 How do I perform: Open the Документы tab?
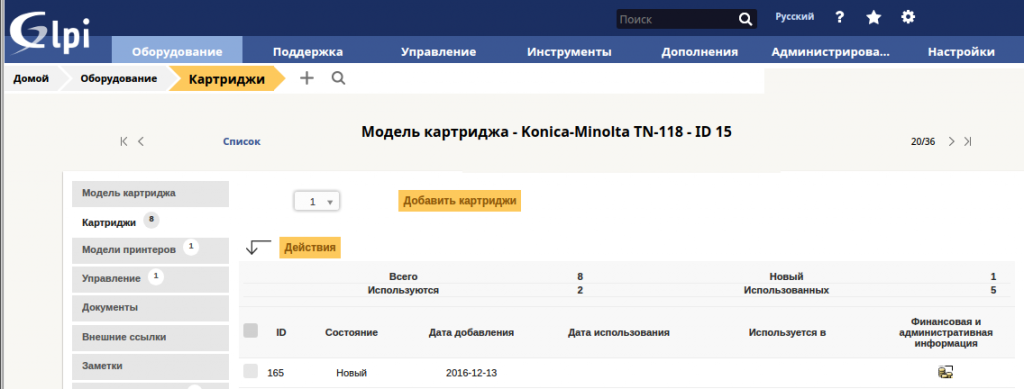(x=150, y=307)
